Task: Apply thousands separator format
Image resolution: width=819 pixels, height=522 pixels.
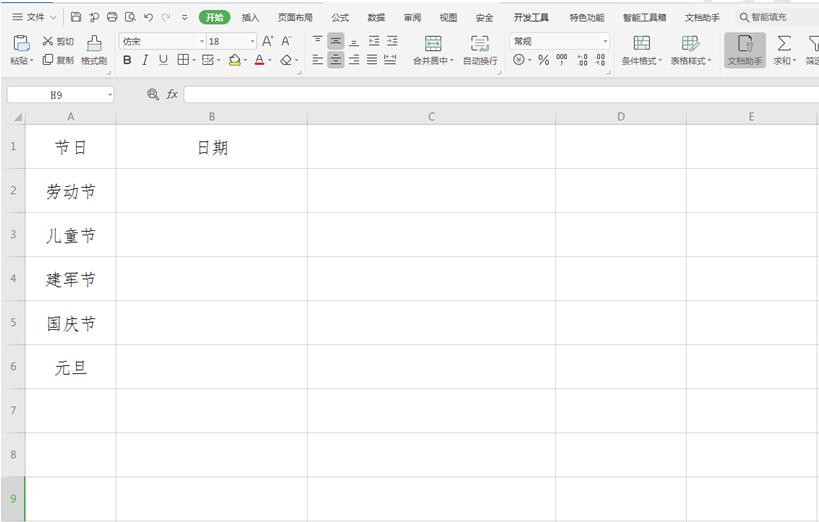Action: tap(562, 60)
